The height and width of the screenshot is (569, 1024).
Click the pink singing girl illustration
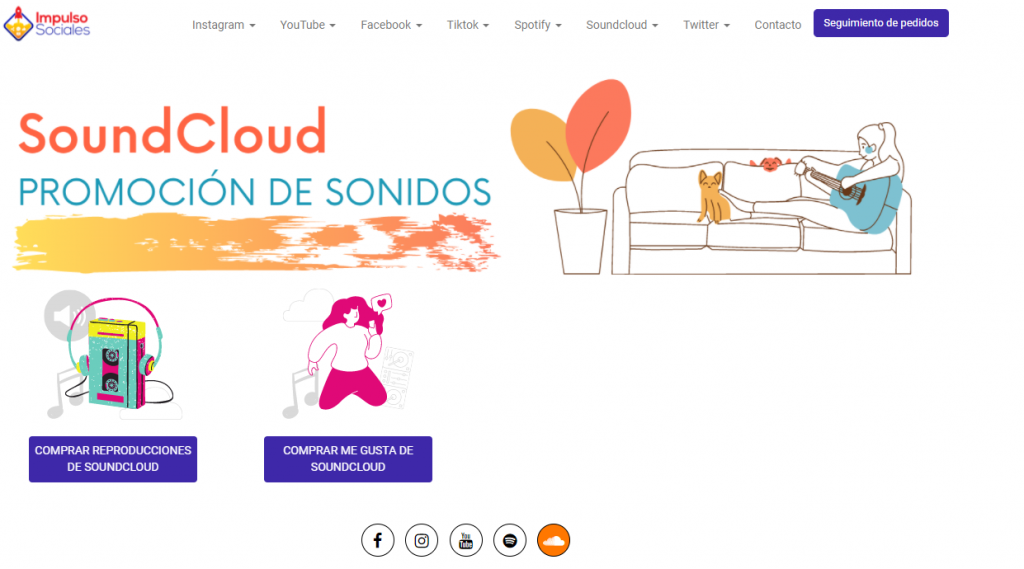348,353
